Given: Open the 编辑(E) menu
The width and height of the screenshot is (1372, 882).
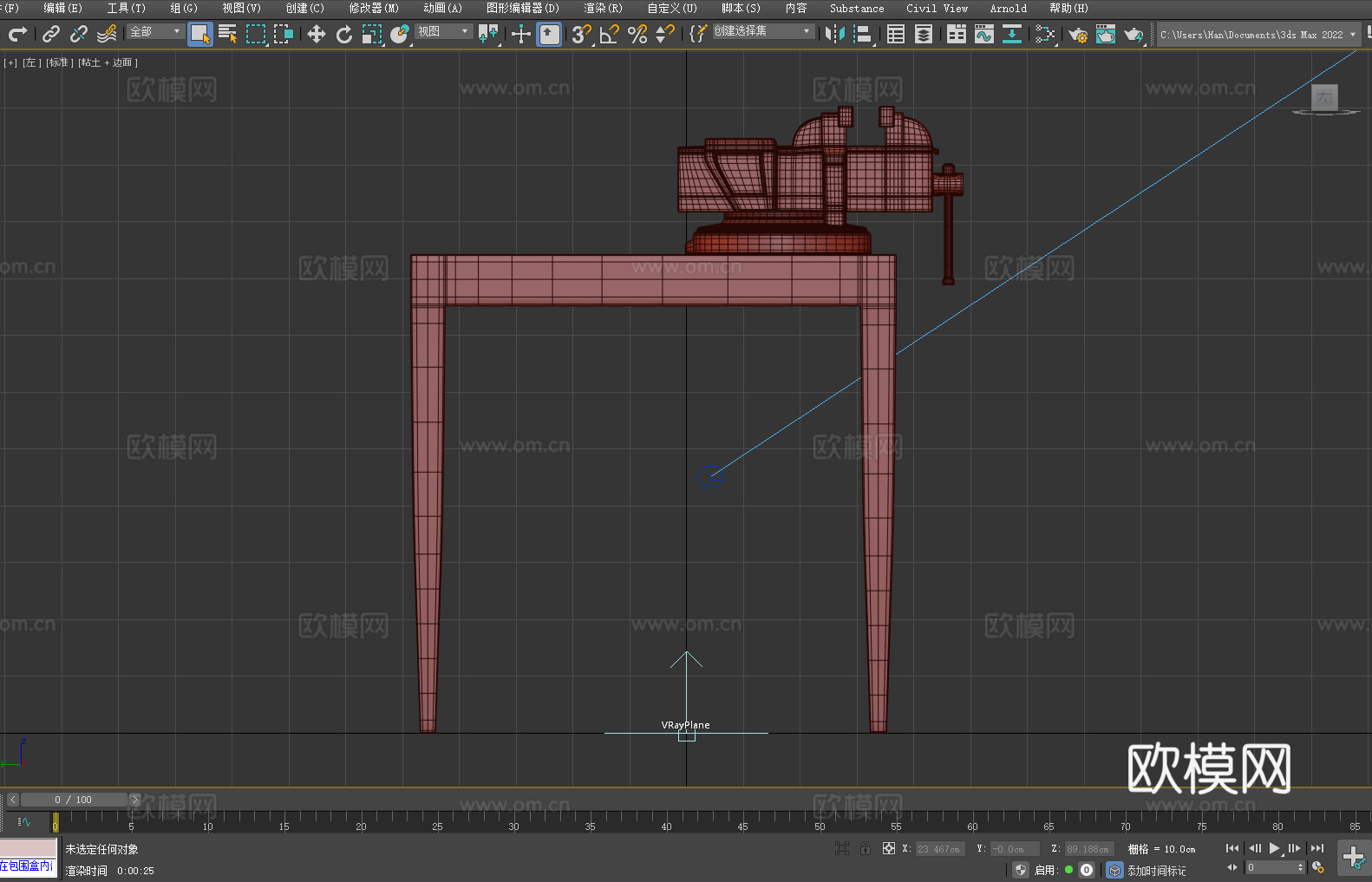Looking at the screenshot, I should click(x=62, y=8).
